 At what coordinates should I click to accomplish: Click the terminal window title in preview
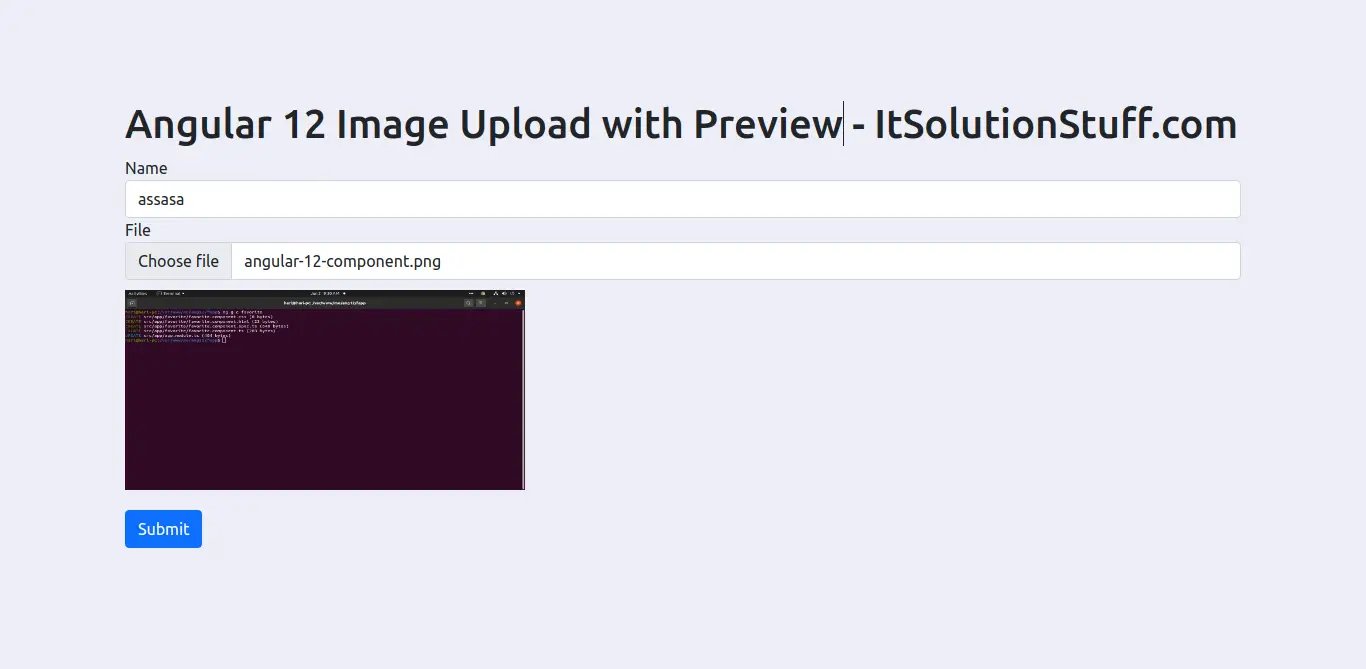[x=325, y=303]
